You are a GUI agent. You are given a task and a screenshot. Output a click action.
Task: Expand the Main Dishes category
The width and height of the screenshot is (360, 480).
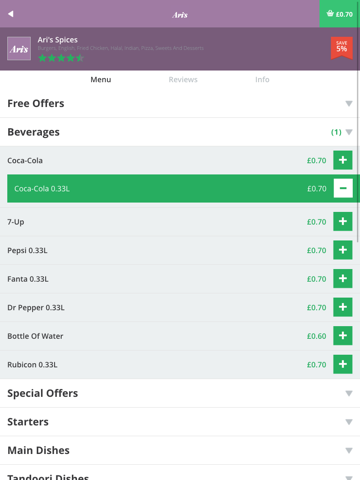point(180,450)
